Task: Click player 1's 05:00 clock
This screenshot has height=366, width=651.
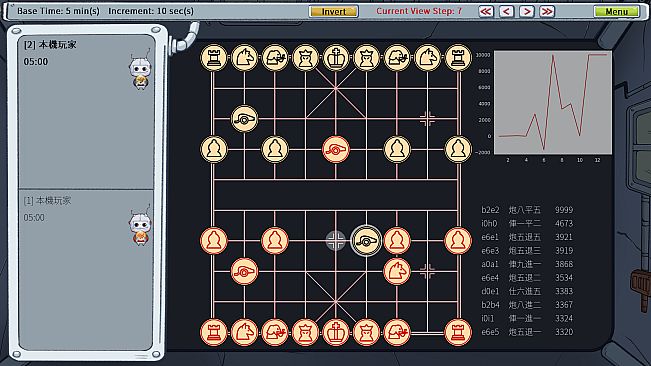Action: [x=34, y=217]
